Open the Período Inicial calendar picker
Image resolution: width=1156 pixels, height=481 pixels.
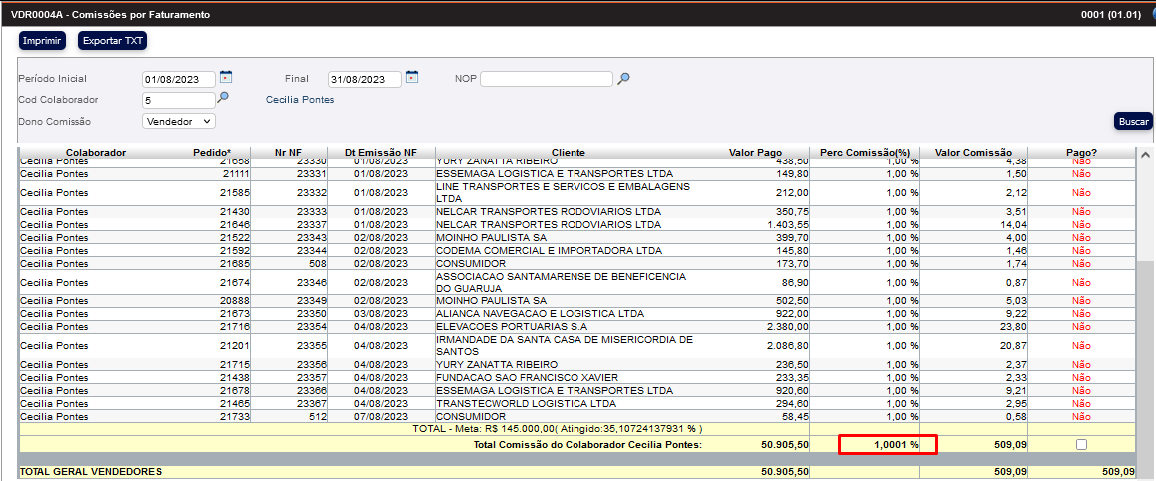point(226,78)
